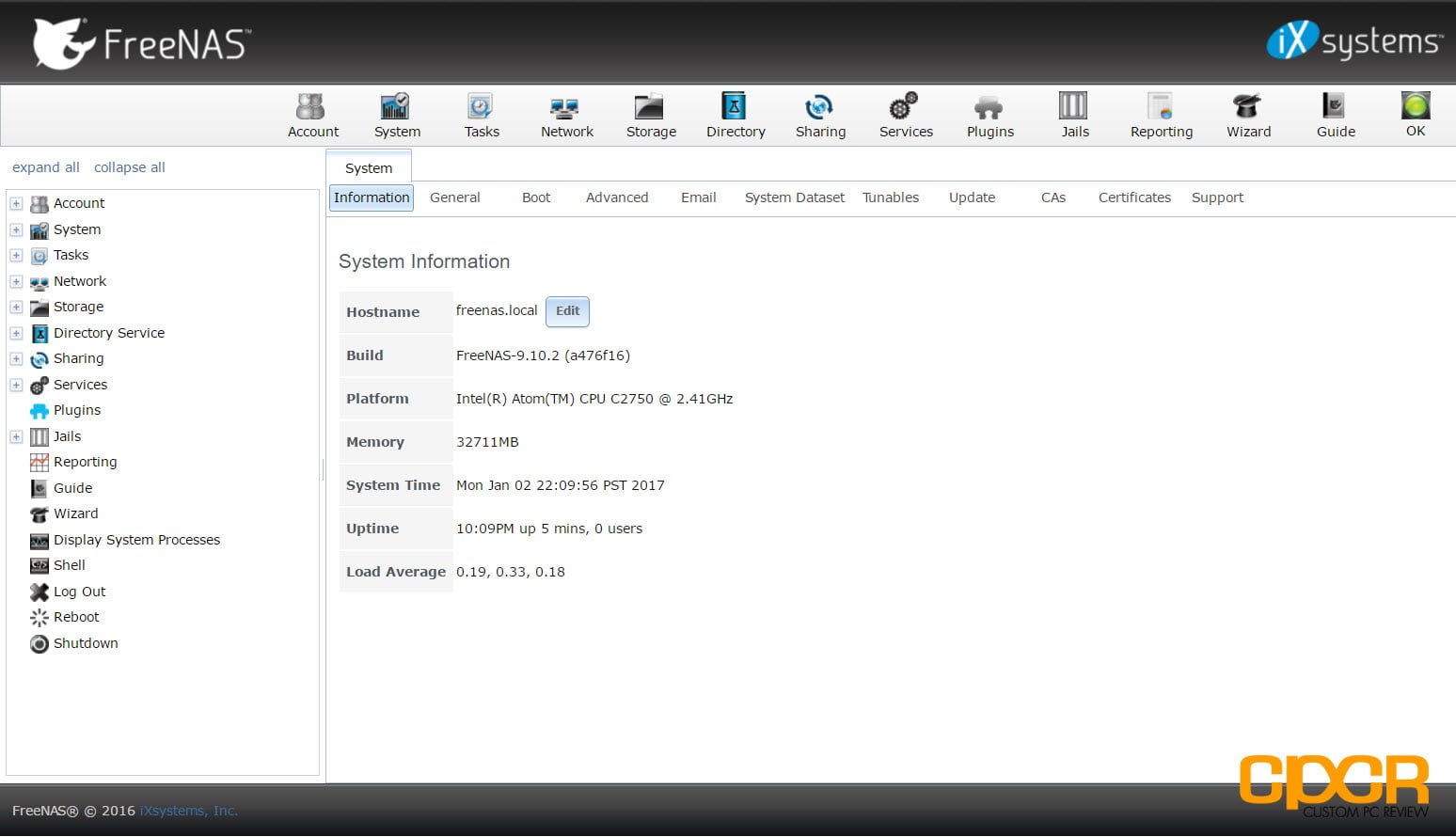Click the Jails icon in the sidebar tree

[40, 437]
